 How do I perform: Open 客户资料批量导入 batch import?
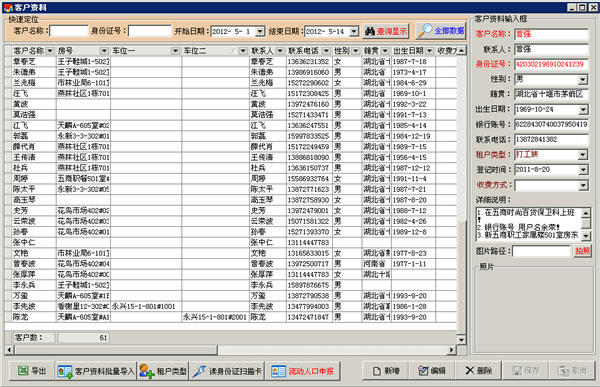coord(96,371)
